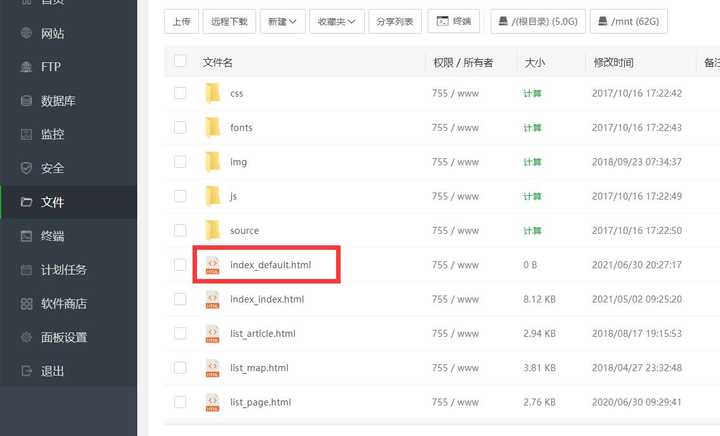
Task: Click the list_article.html file icon
Action: tap(213, 333)
